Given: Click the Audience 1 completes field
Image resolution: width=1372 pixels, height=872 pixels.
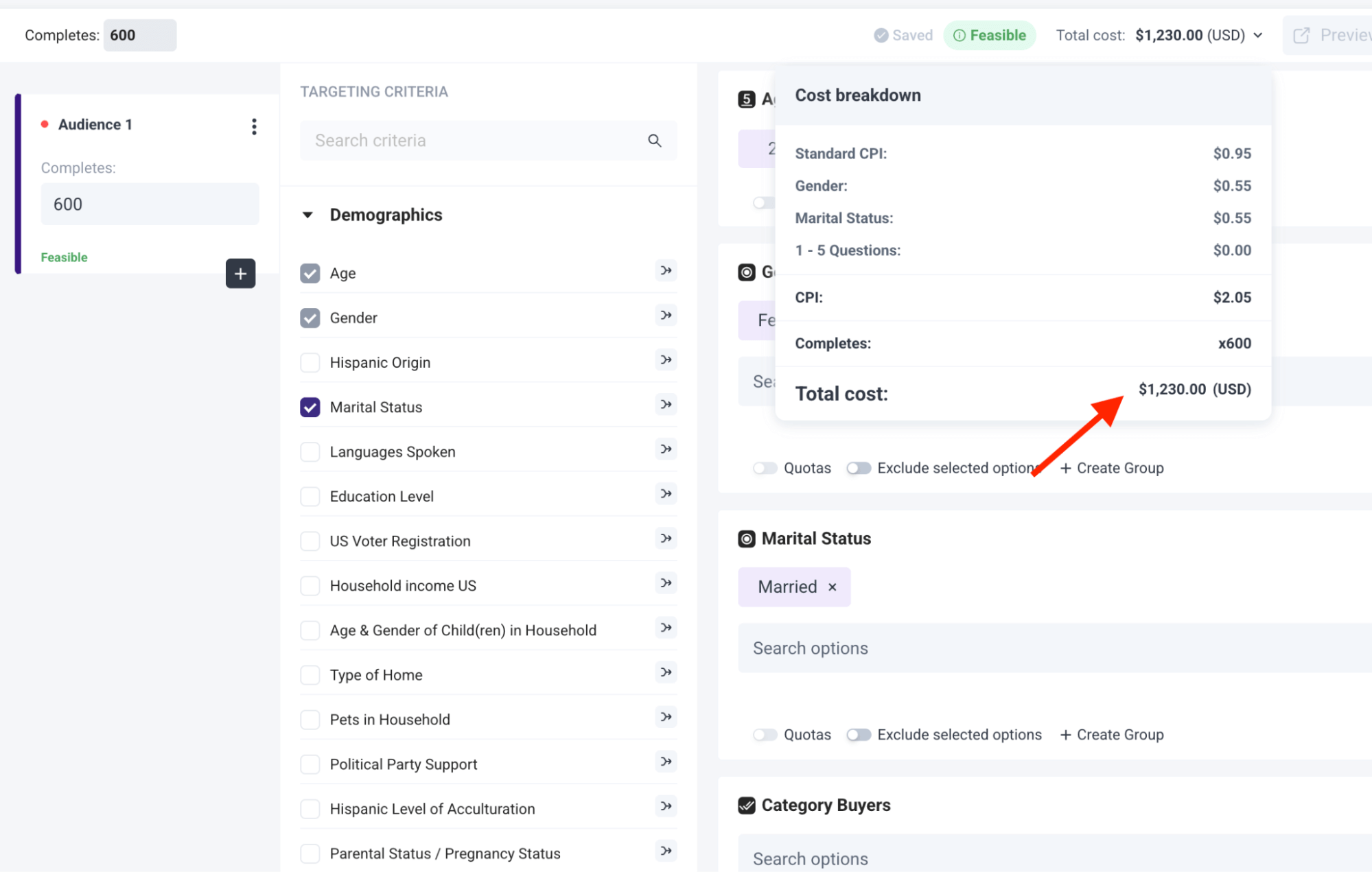Looking at the screenshot, I should click(150, 204).
